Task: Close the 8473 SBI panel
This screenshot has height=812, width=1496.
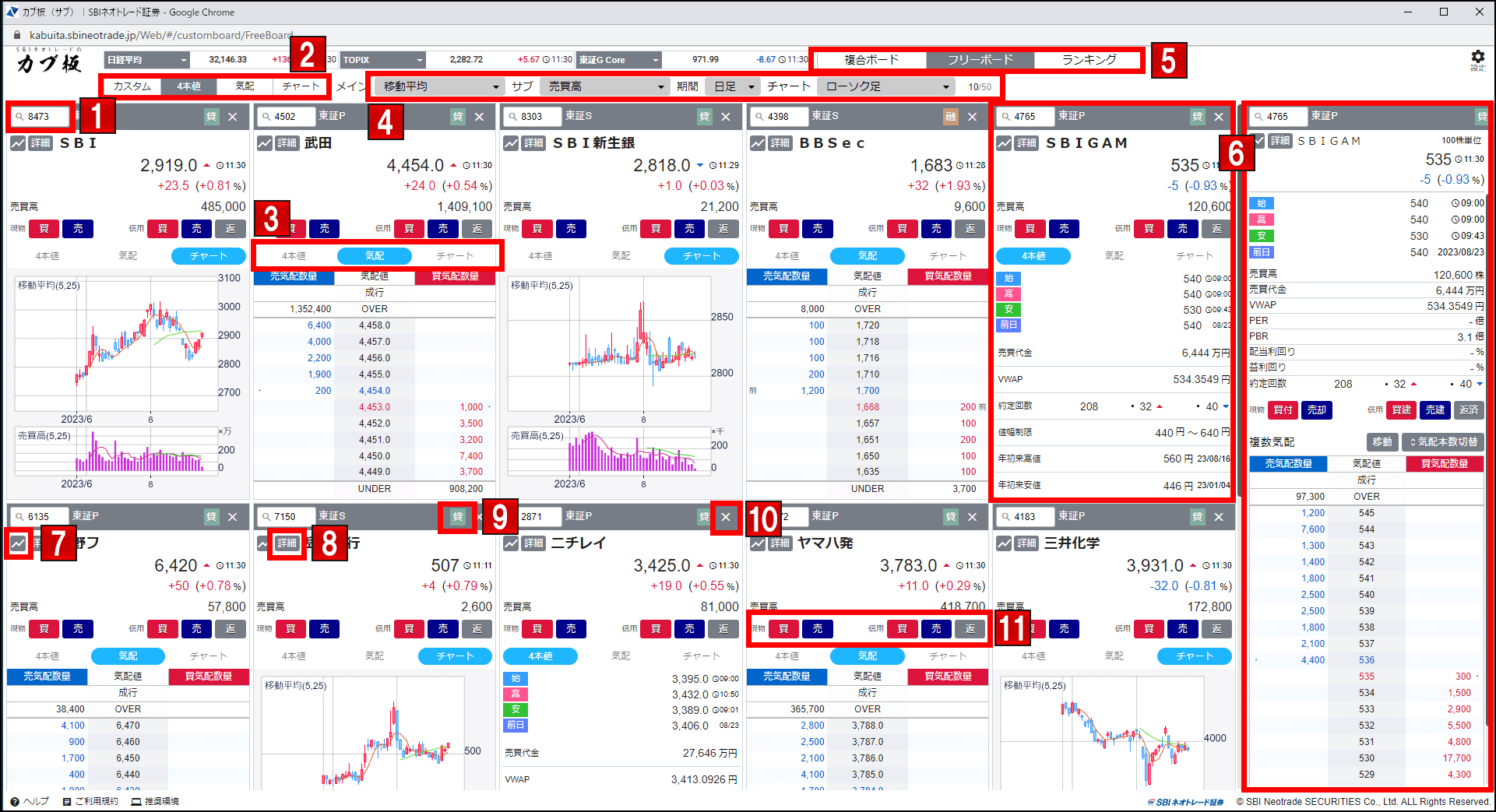Action: click(x=233, y=117)
